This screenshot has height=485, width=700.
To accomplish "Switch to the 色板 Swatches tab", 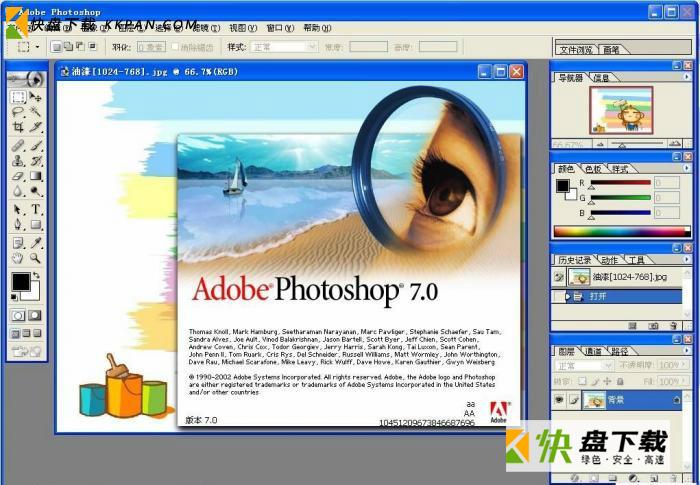I will pyautogui.click(x=593, y=169).
